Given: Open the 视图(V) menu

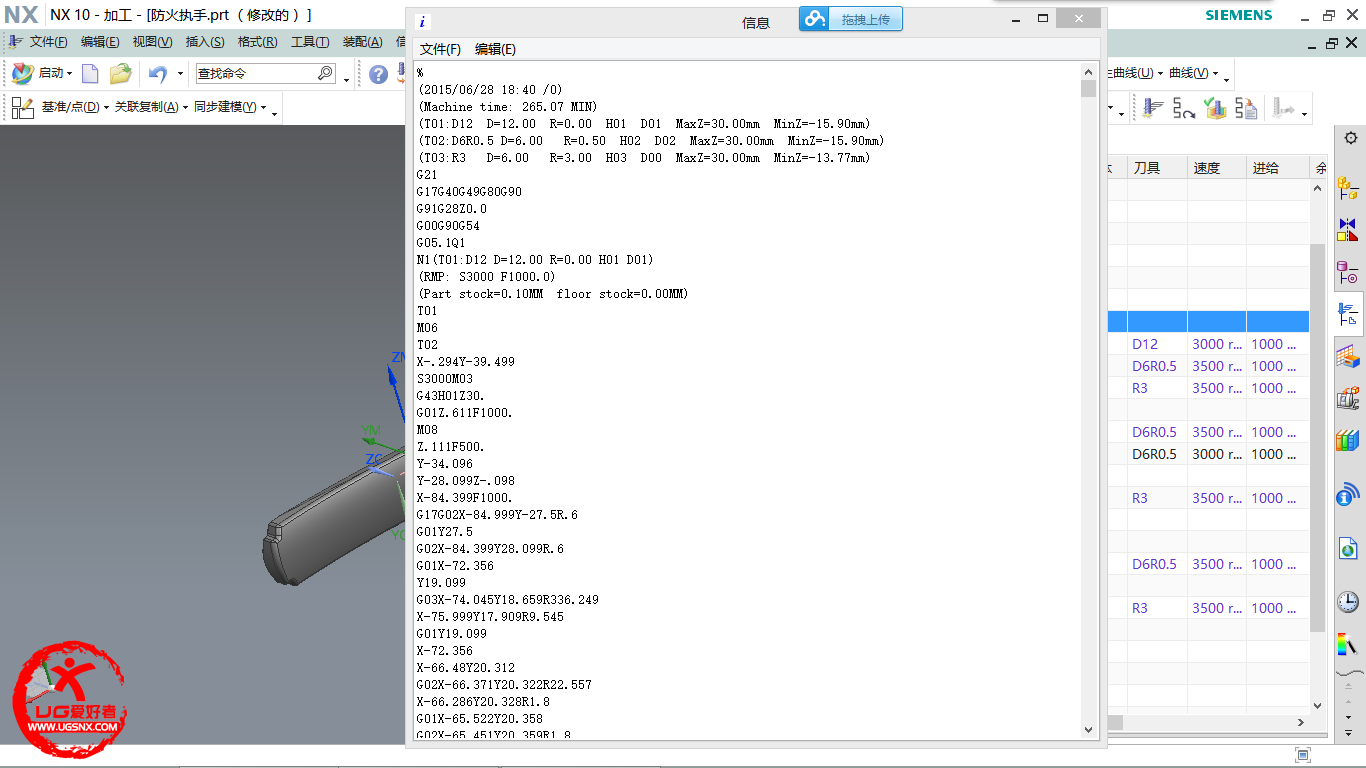Looking at the screenshot, I should (152, 42).
